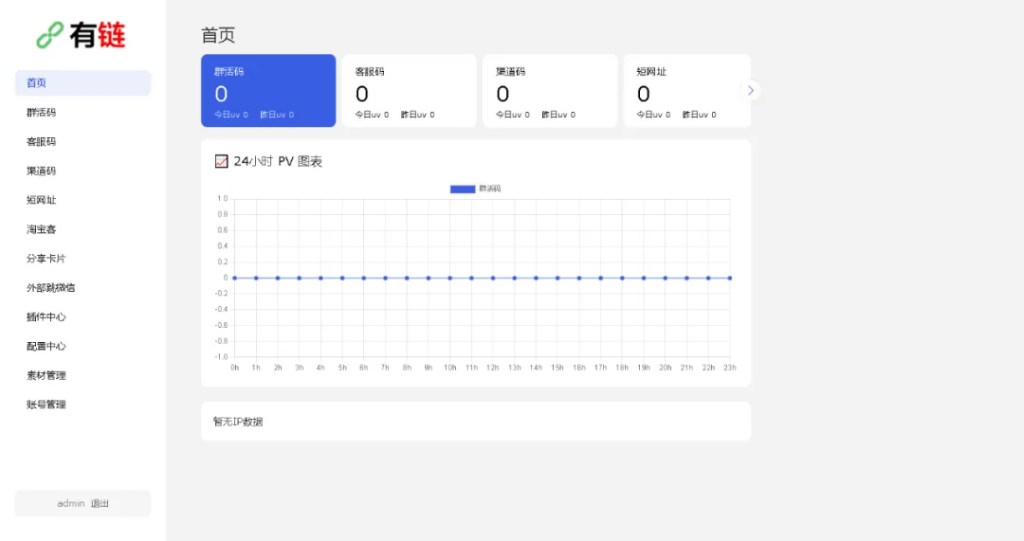The width and height of the screenshot is (1024, 541).
Task: Click the admin 退出 logout button
Action: click(x=83, y=503)
